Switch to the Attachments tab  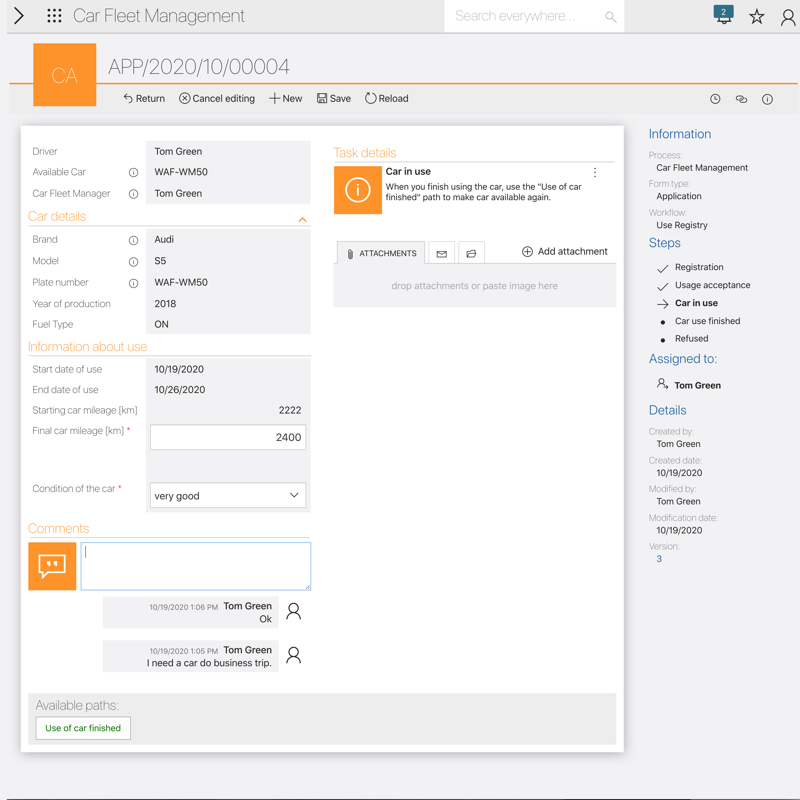tap(380, 253)
